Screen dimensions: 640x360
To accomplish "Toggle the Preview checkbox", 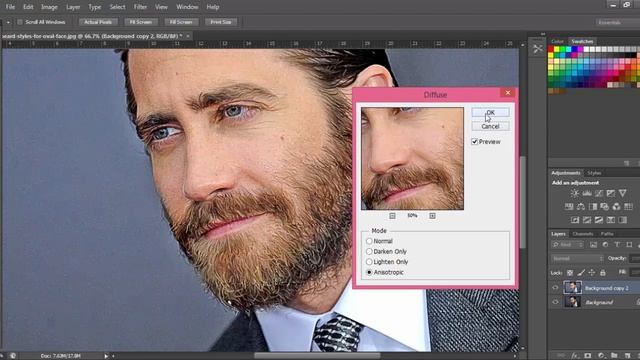I will (474, 142).
